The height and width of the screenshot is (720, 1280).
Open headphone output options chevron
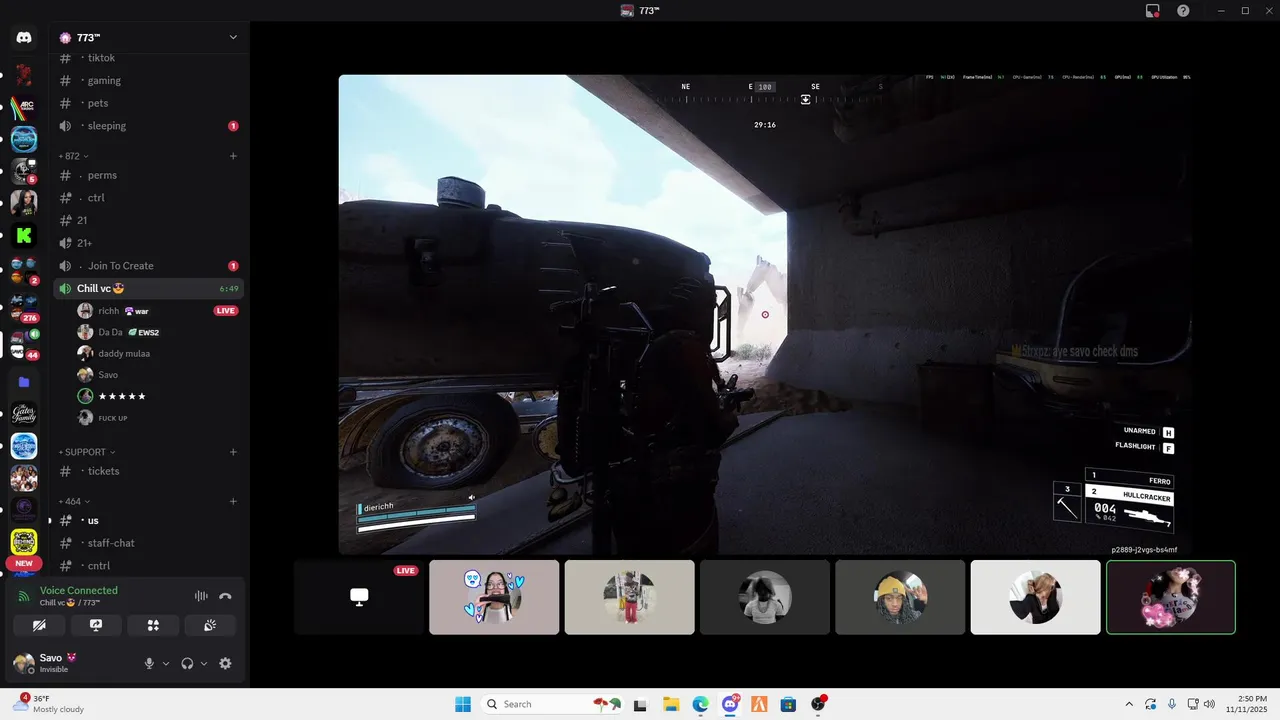tap(204, 663)
